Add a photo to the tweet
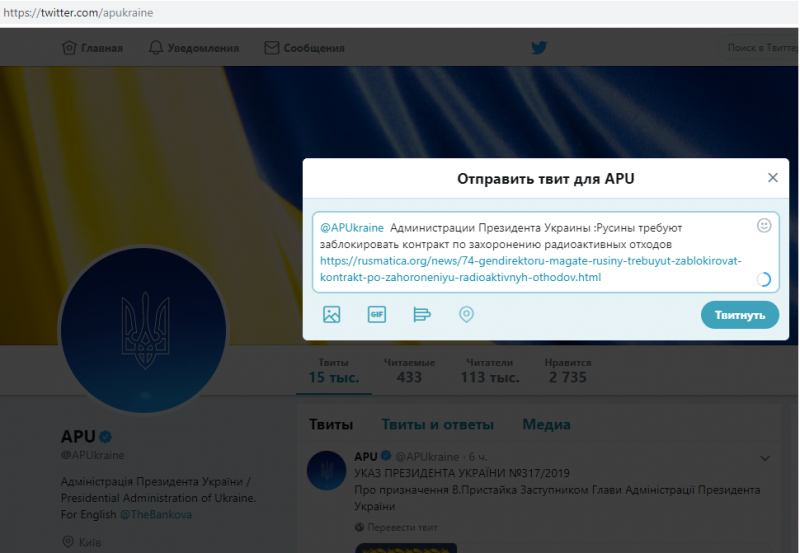The height and width of the screenshot is (553, 800). point(332,314)
